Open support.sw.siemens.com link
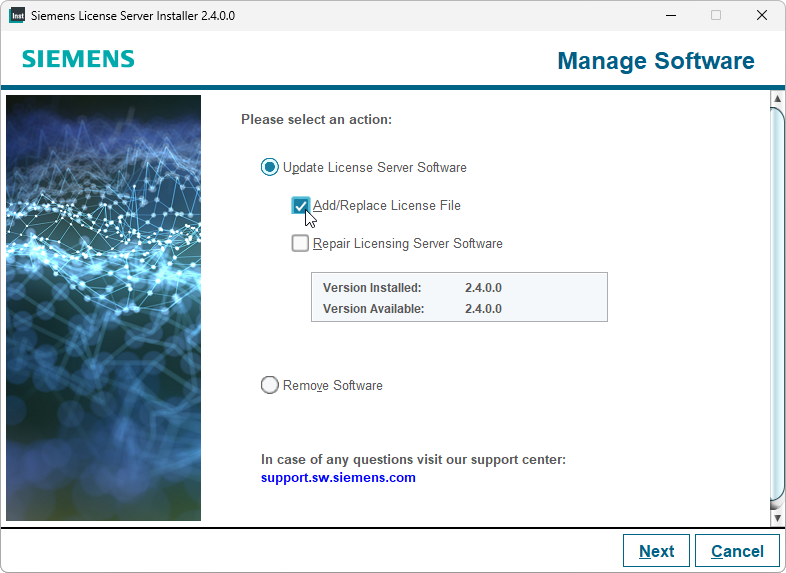This screenshot has width=786, height=573. pos(338,477)
